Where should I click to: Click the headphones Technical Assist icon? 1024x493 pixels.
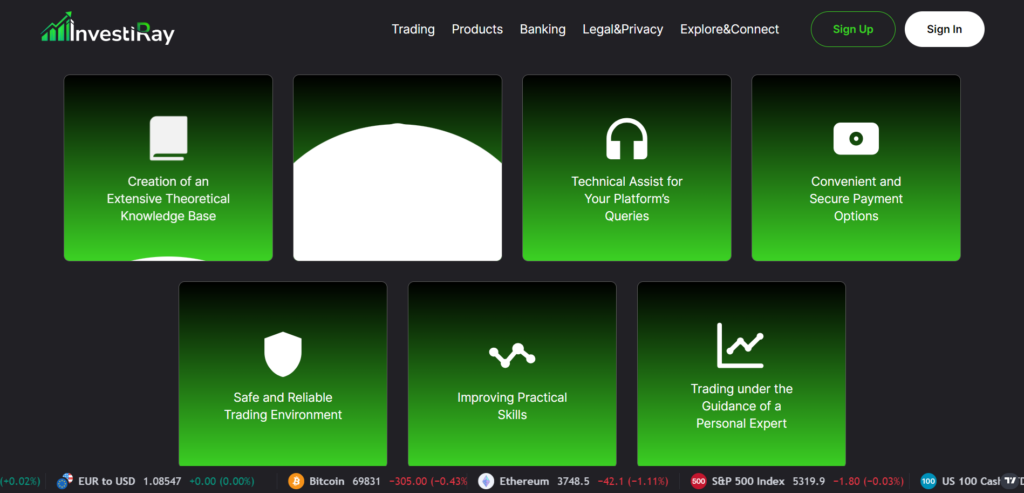click(x=627, y=139)
